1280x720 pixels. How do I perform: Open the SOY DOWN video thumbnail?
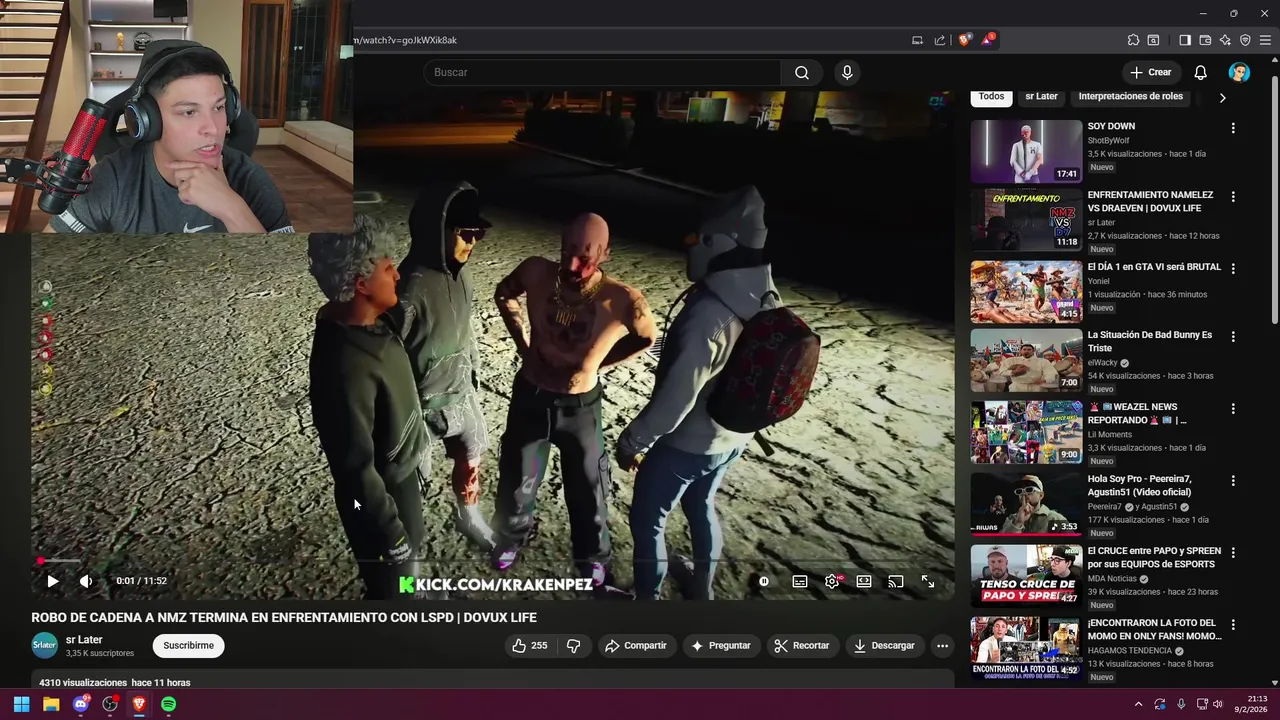point(1026,152)
